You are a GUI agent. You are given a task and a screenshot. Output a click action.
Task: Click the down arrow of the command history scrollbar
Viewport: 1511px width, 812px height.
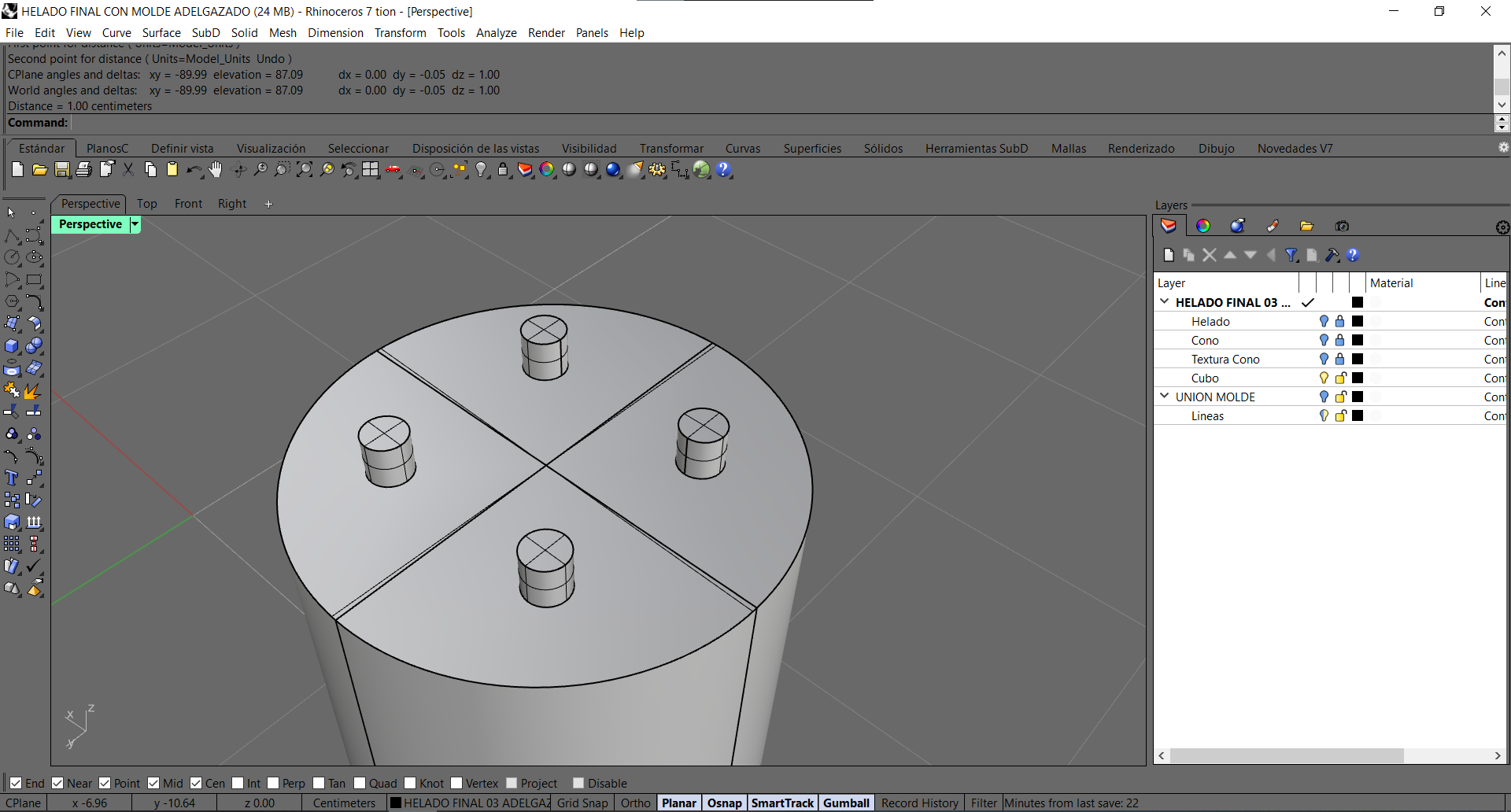pyautogui.click(x=1502, y=105)
